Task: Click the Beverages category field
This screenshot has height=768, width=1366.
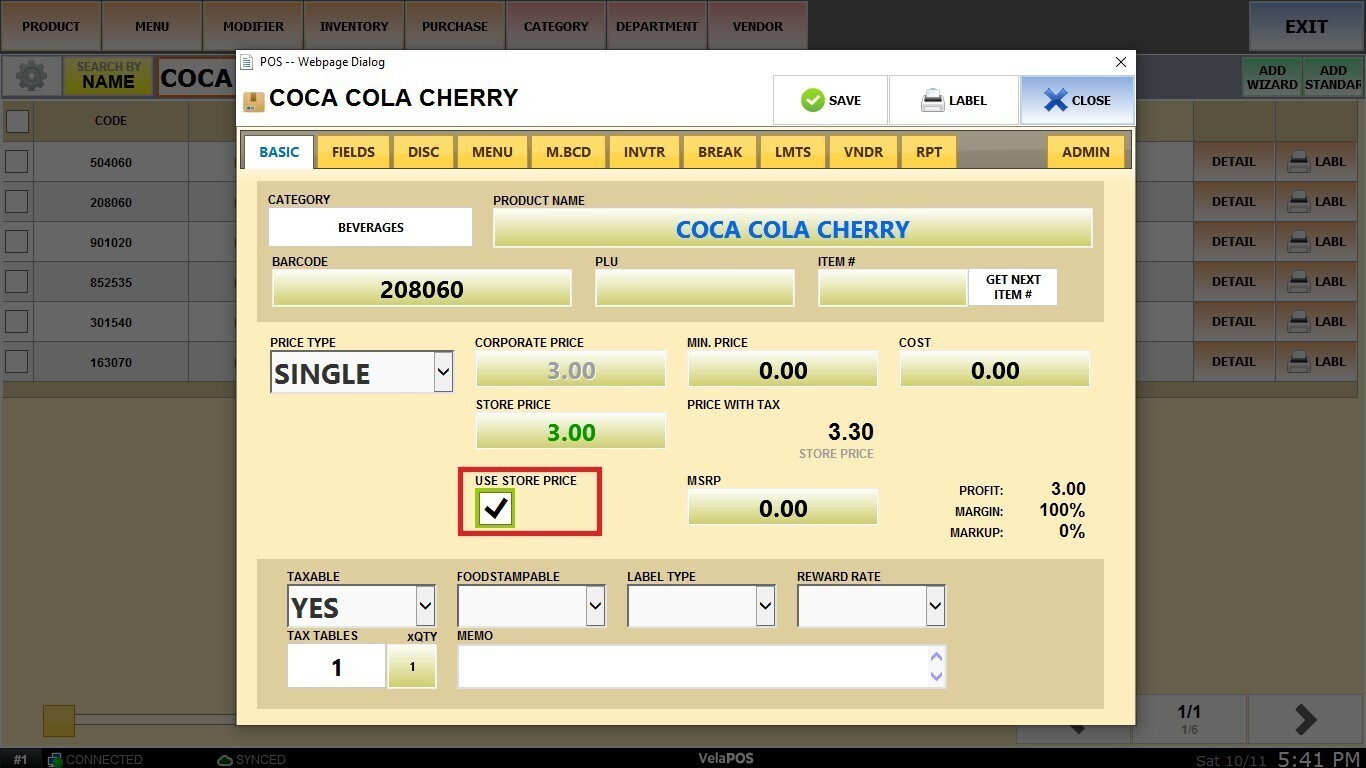Action: point(370,227)
